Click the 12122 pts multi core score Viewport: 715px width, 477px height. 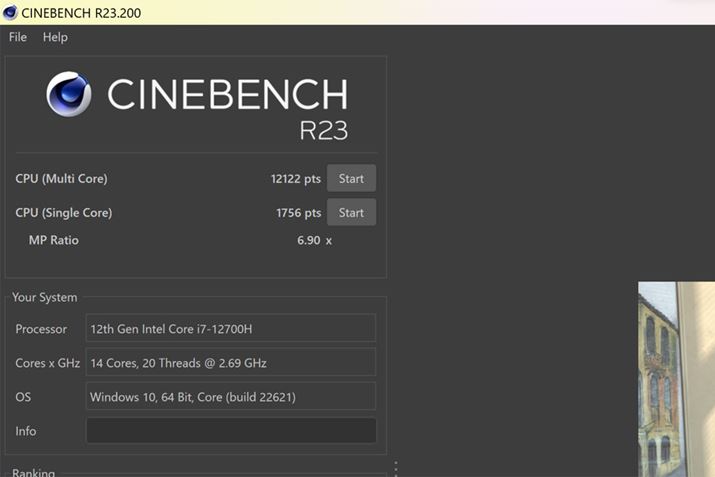[295, 179]
